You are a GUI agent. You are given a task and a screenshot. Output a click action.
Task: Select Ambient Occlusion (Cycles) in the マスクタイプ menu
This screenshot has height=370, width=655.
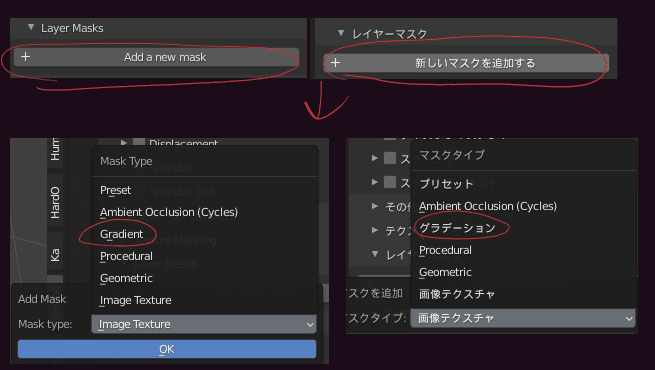point(488,206)
